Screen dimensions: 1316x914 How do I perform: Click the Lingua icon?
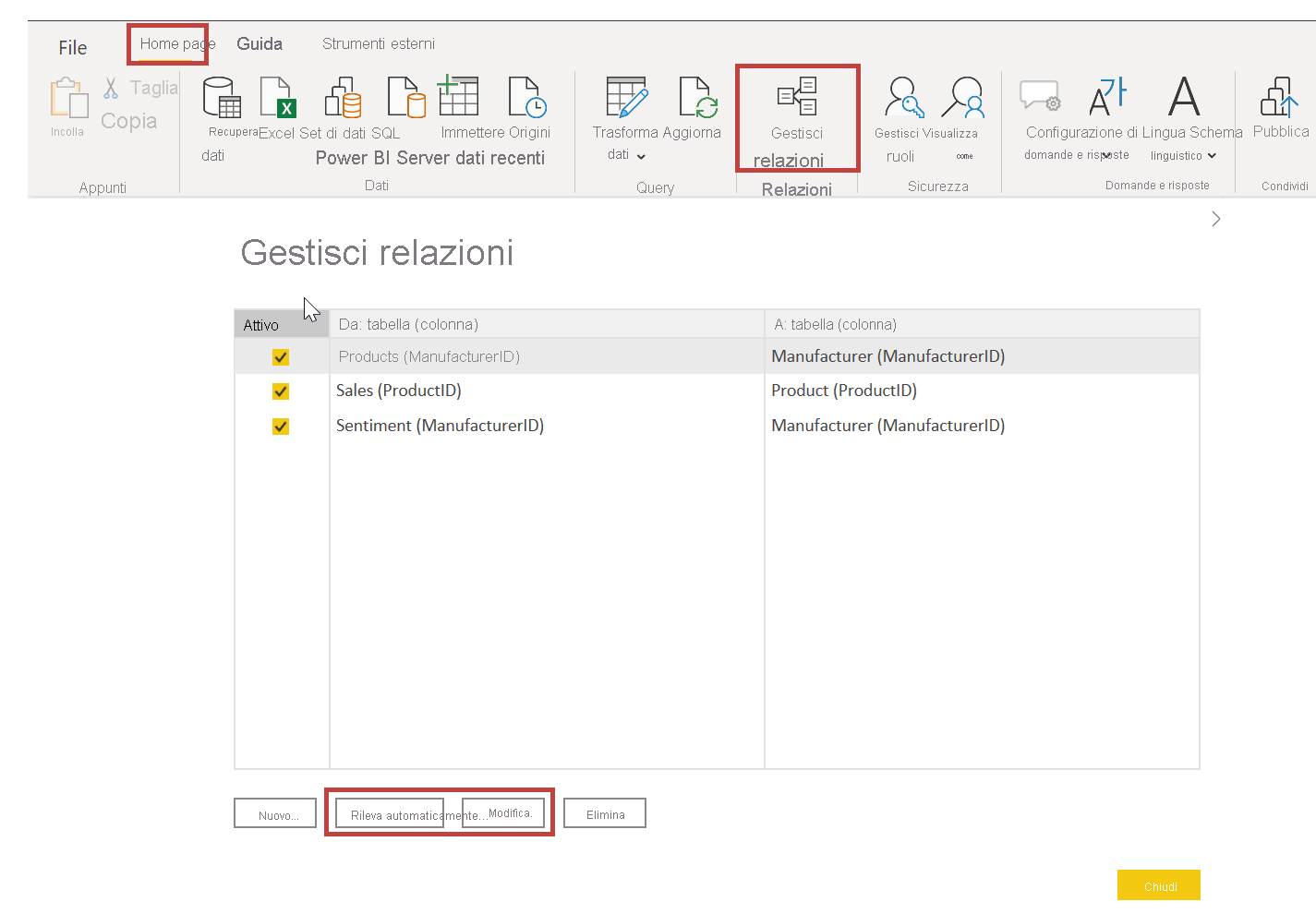tap(1108, 96)
